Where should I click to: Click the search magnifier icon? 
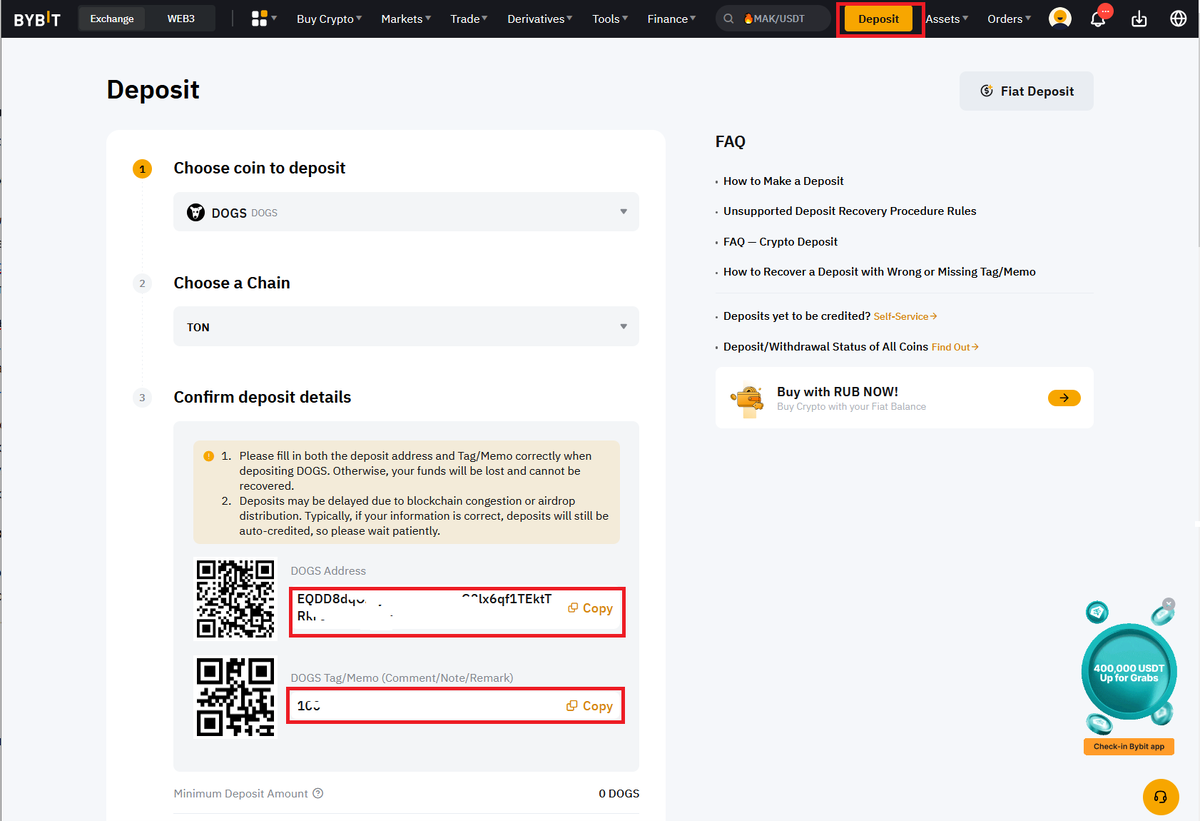pyautogui.click(x=730, y=19)
